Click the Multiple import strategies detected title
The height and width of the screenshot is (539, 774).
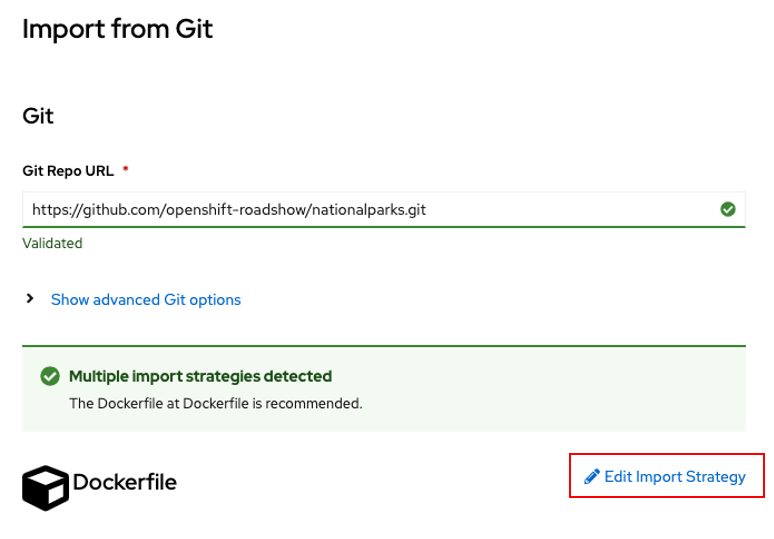click(200, 376)
